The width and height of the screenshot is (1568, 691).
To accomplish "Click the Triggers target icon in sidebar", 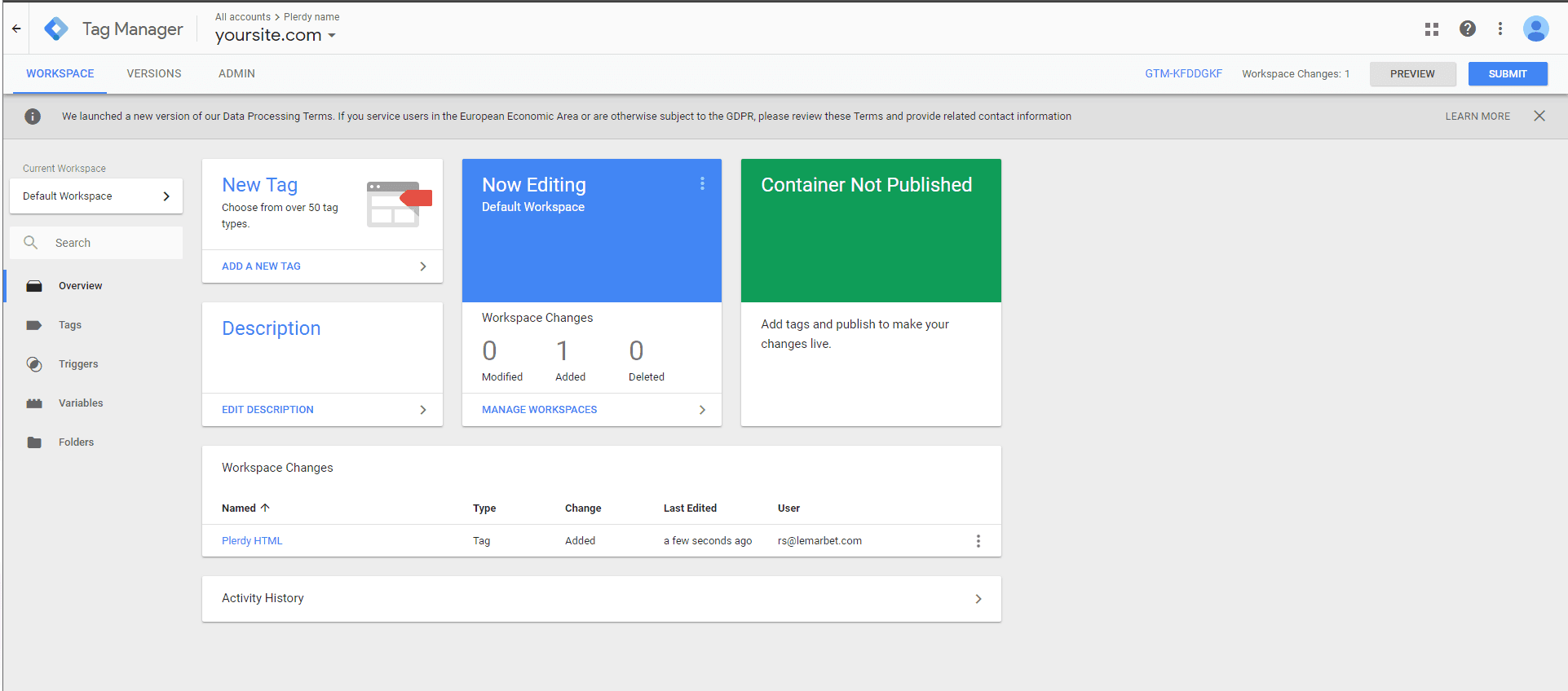I will [x=34, y=364].
